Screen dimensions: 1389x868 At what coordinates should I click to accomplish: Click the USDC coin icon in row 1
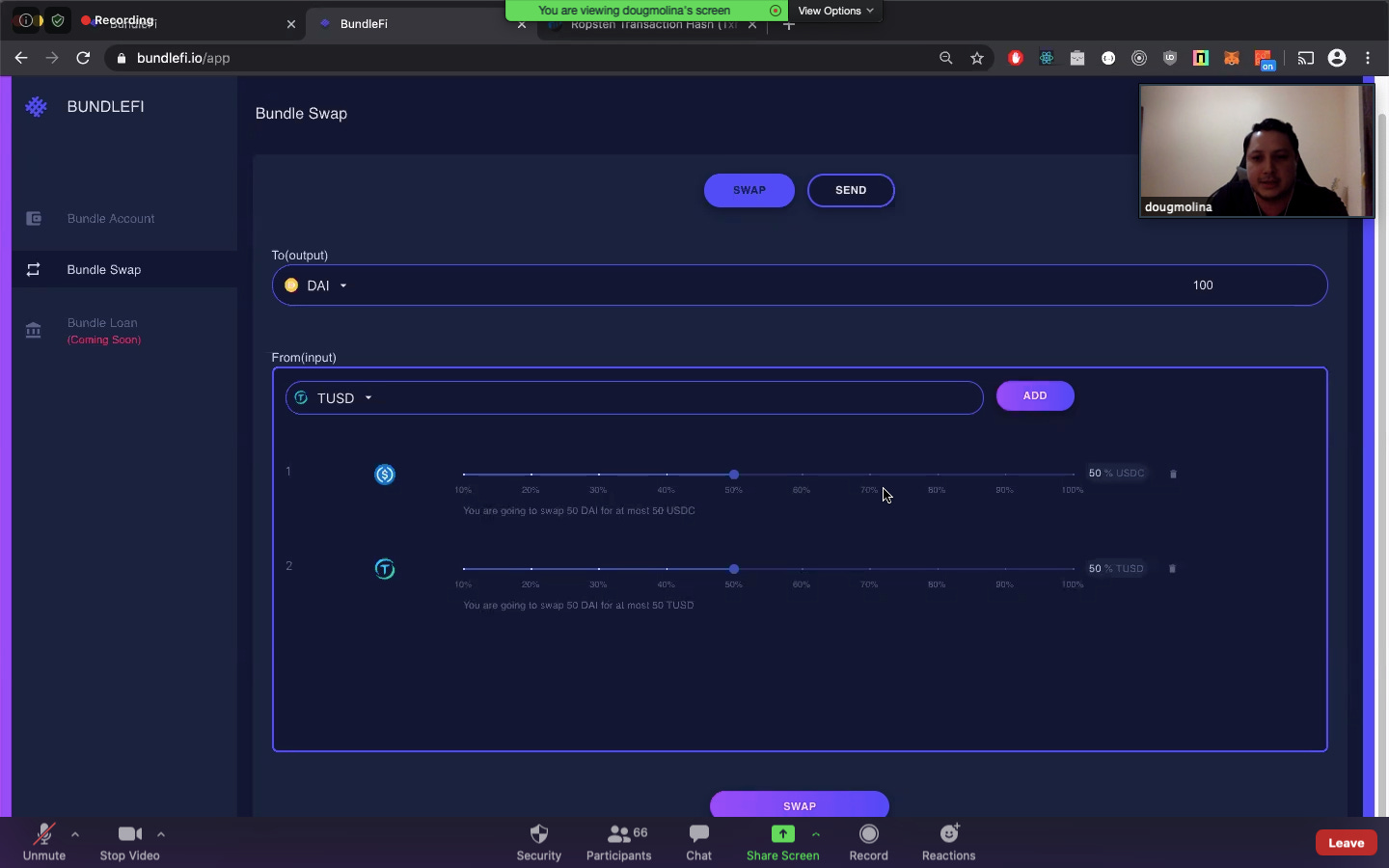pos(385,475)
